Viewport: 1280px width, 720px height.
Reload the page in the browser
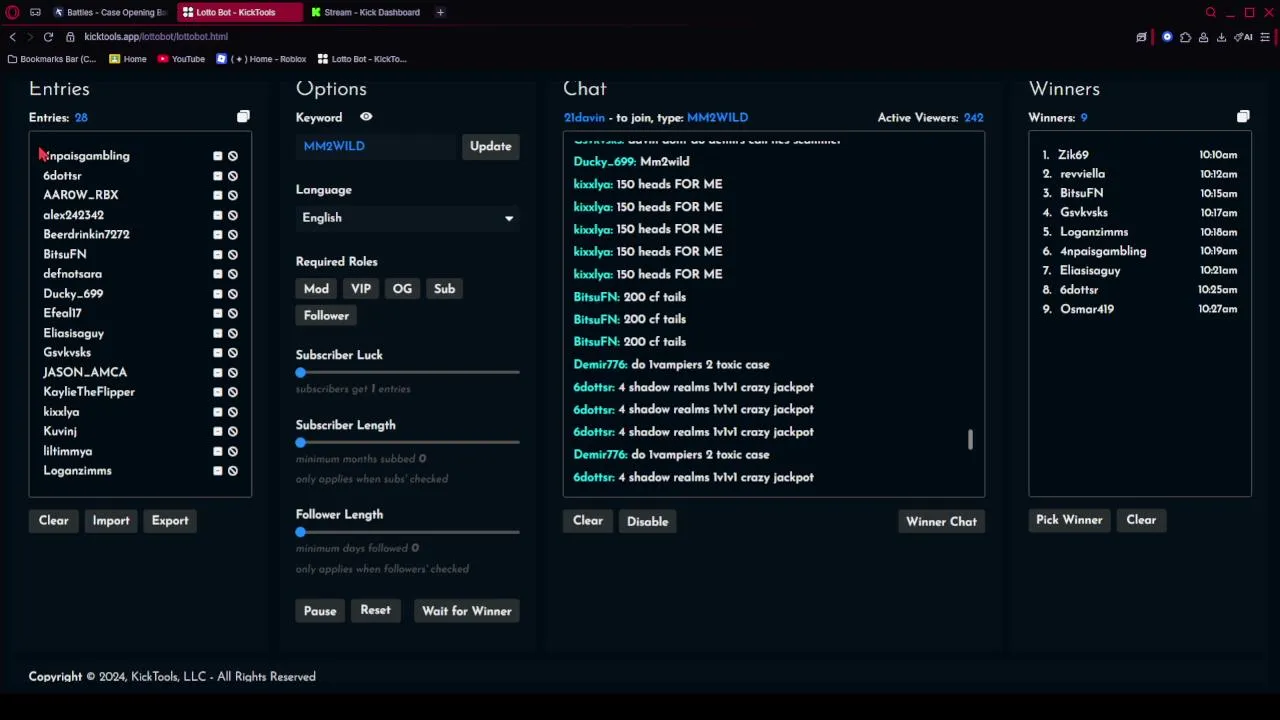(48, 37)
